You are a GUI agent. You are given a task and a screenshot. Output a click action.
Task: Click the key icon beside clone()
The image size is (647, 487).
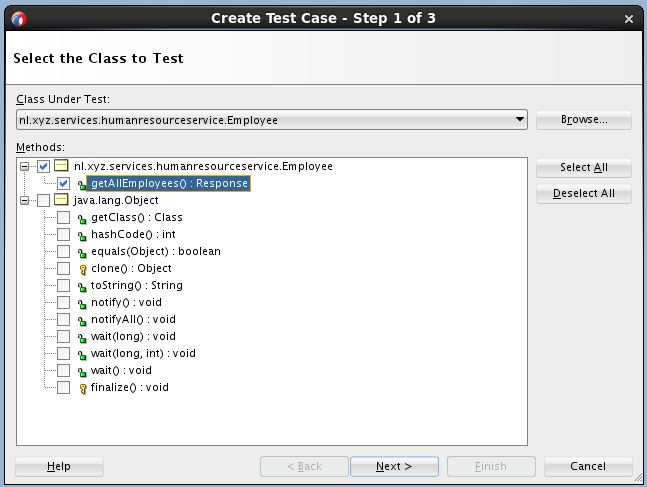click(x=82, y=269)
